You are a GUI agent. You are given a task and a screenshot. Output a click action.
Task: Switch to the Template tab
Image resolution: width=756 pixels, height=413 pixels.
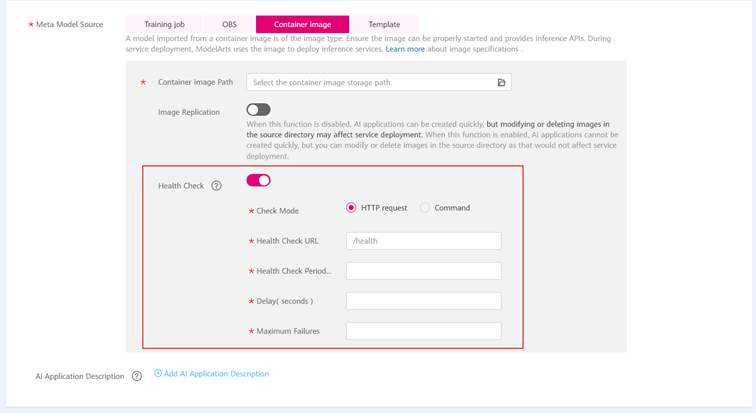click(x=384, y=24)
